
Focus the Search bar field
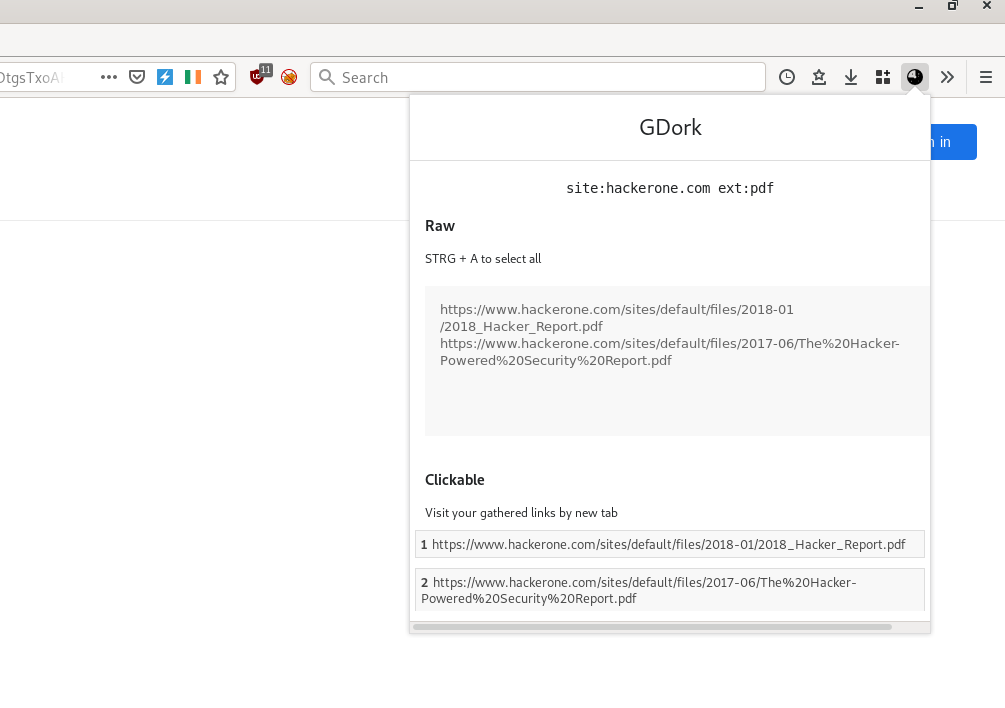(538, 78)
